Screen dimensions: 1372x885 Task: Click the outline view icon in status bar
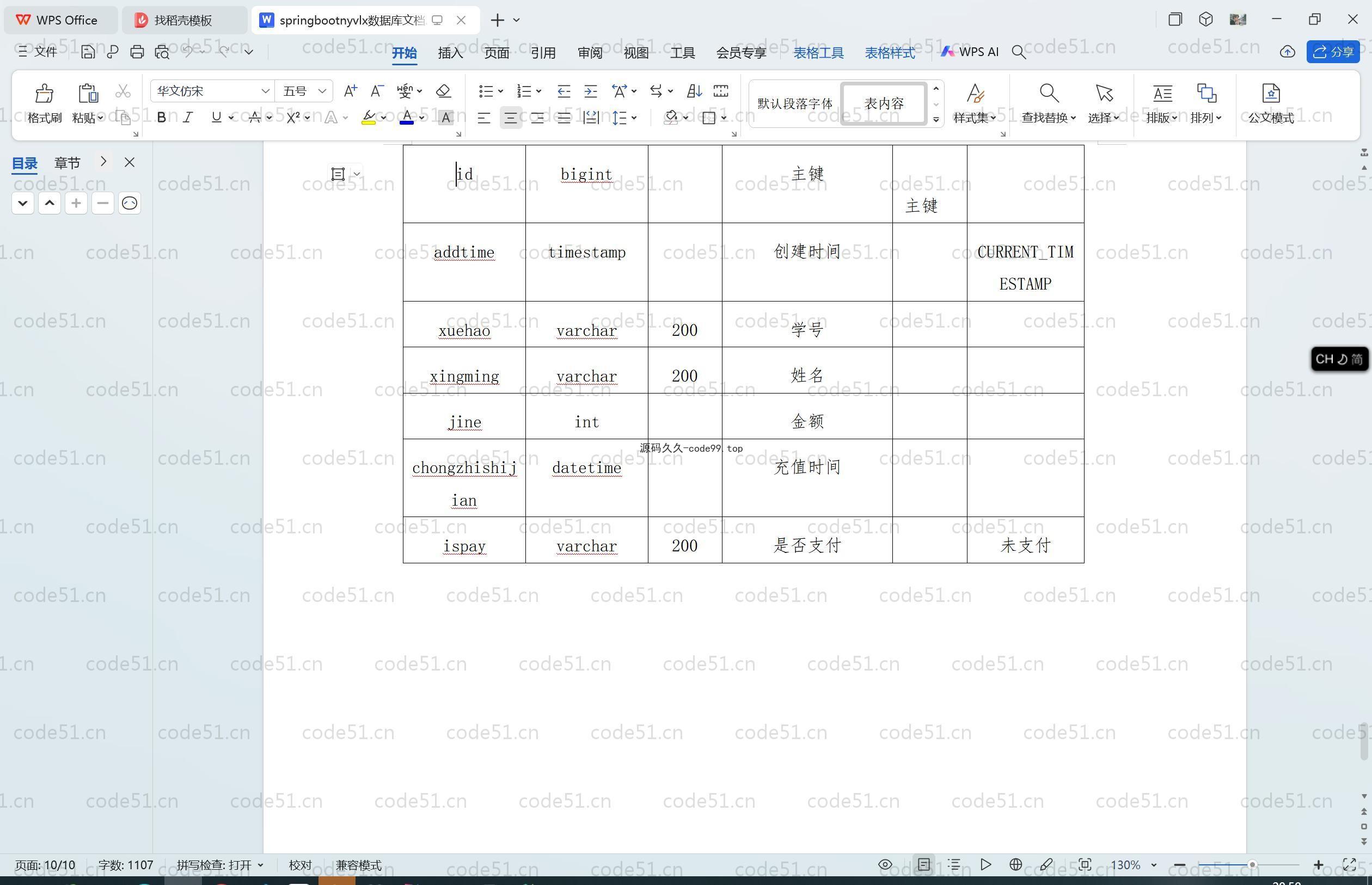[x=954, y=864]
